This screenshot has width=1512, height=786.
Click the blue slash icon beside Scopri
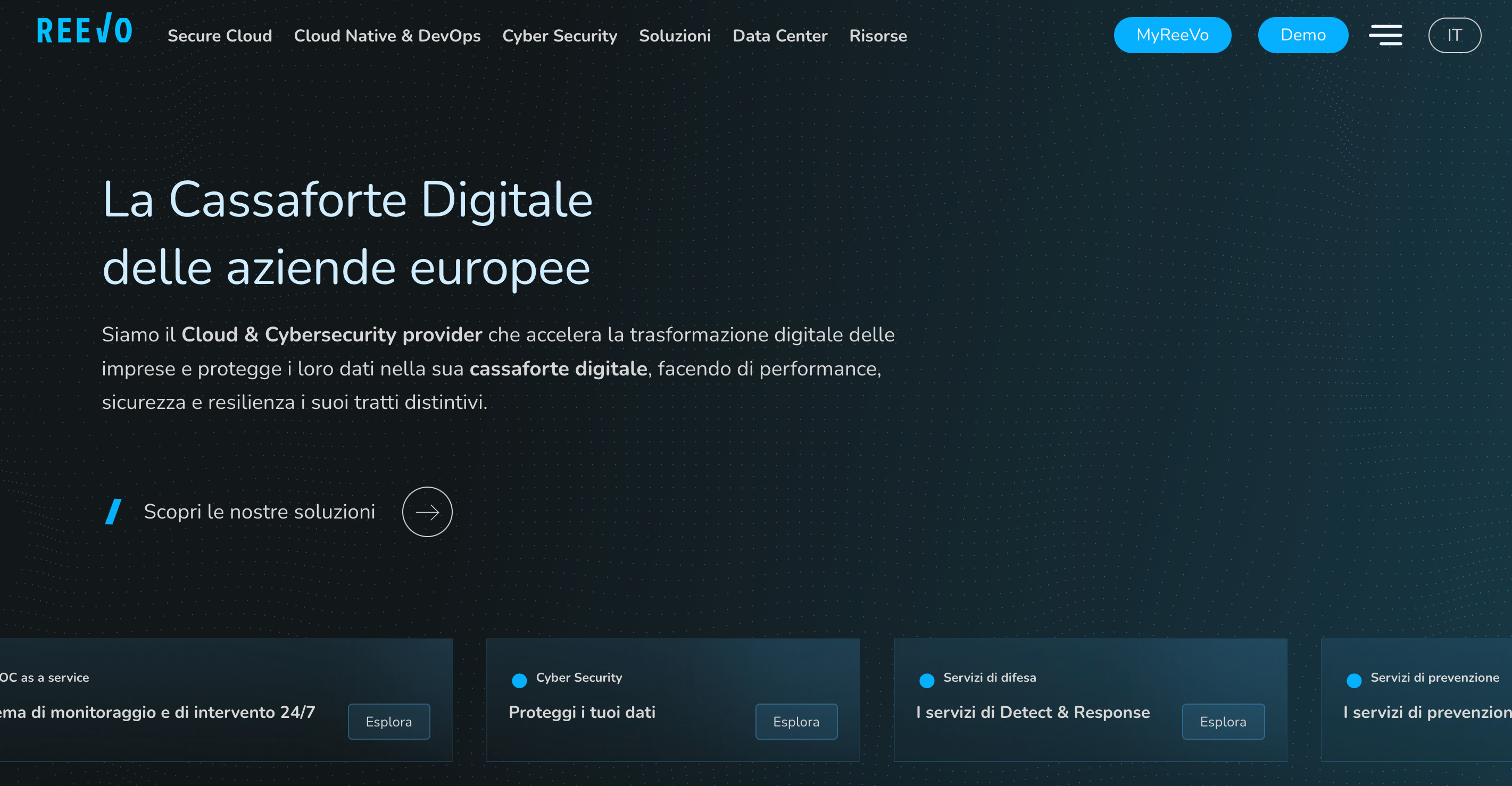pyautogui.click(x=113, y=512)
